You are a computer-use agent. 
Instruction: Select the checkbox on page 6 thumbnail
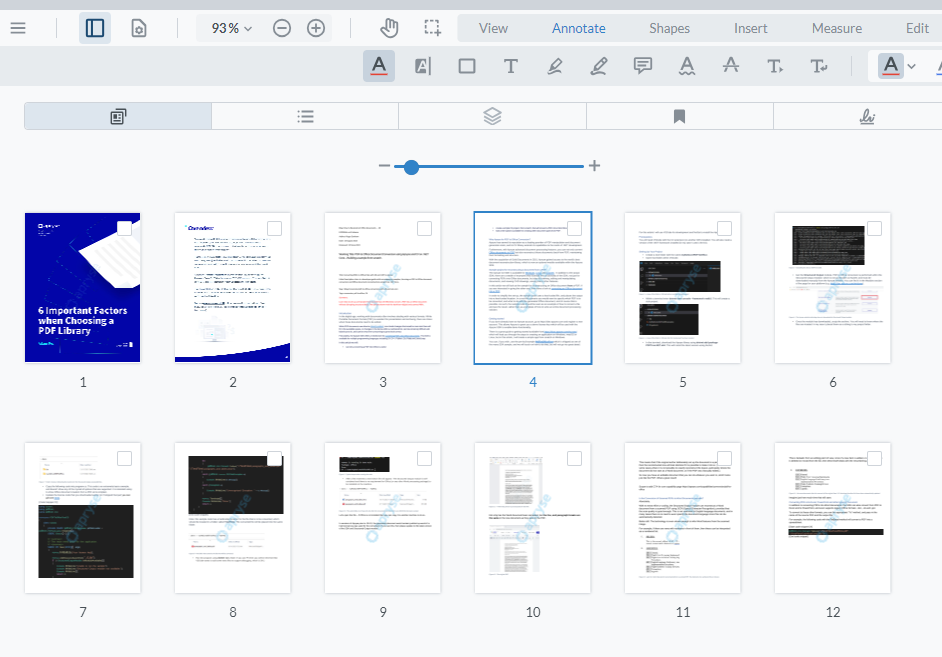[874, 227]
